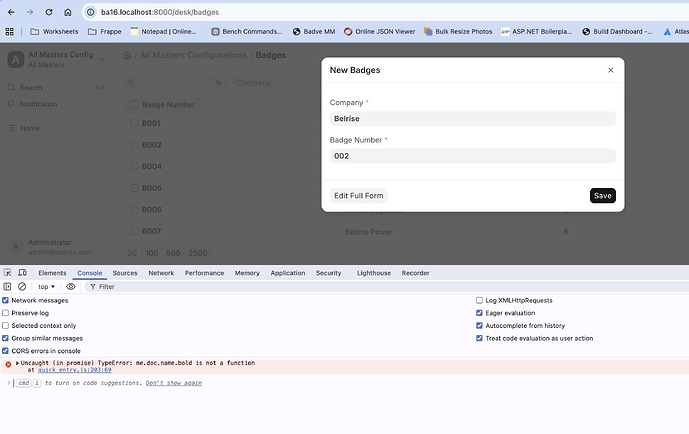The height and width of the screenshot is (434, 689).
Task: Open Badve MM bookmark
Action: [x=314, y=32]
